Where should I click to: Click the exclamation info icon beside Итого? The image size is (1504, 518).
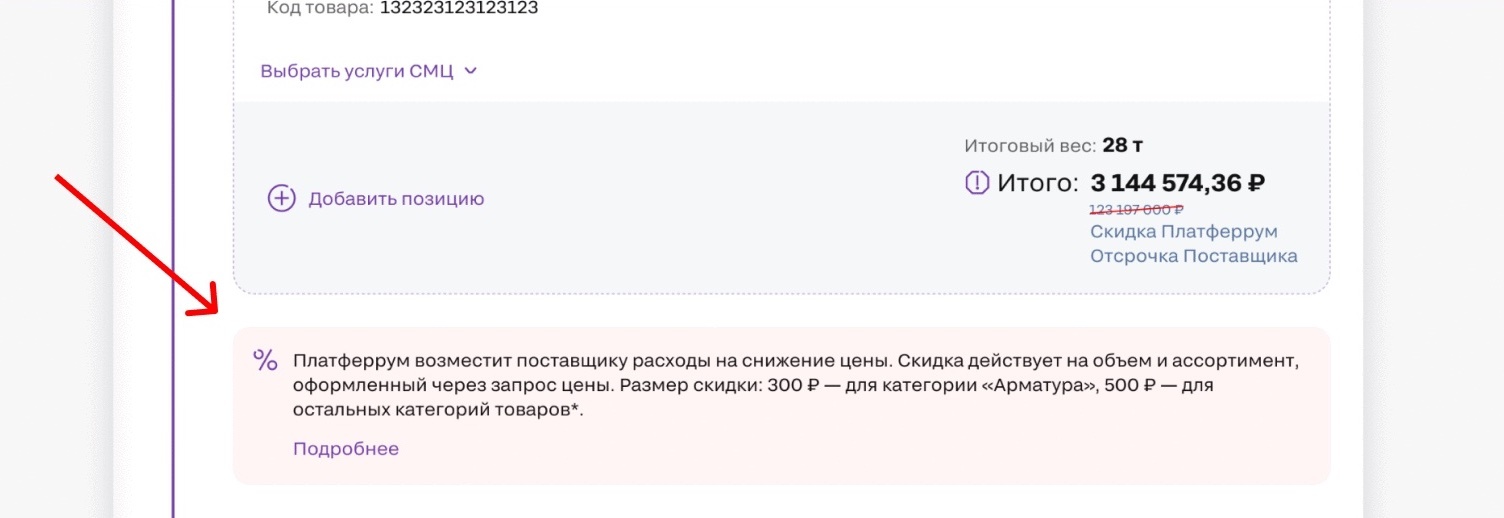(x=976, y=184)
